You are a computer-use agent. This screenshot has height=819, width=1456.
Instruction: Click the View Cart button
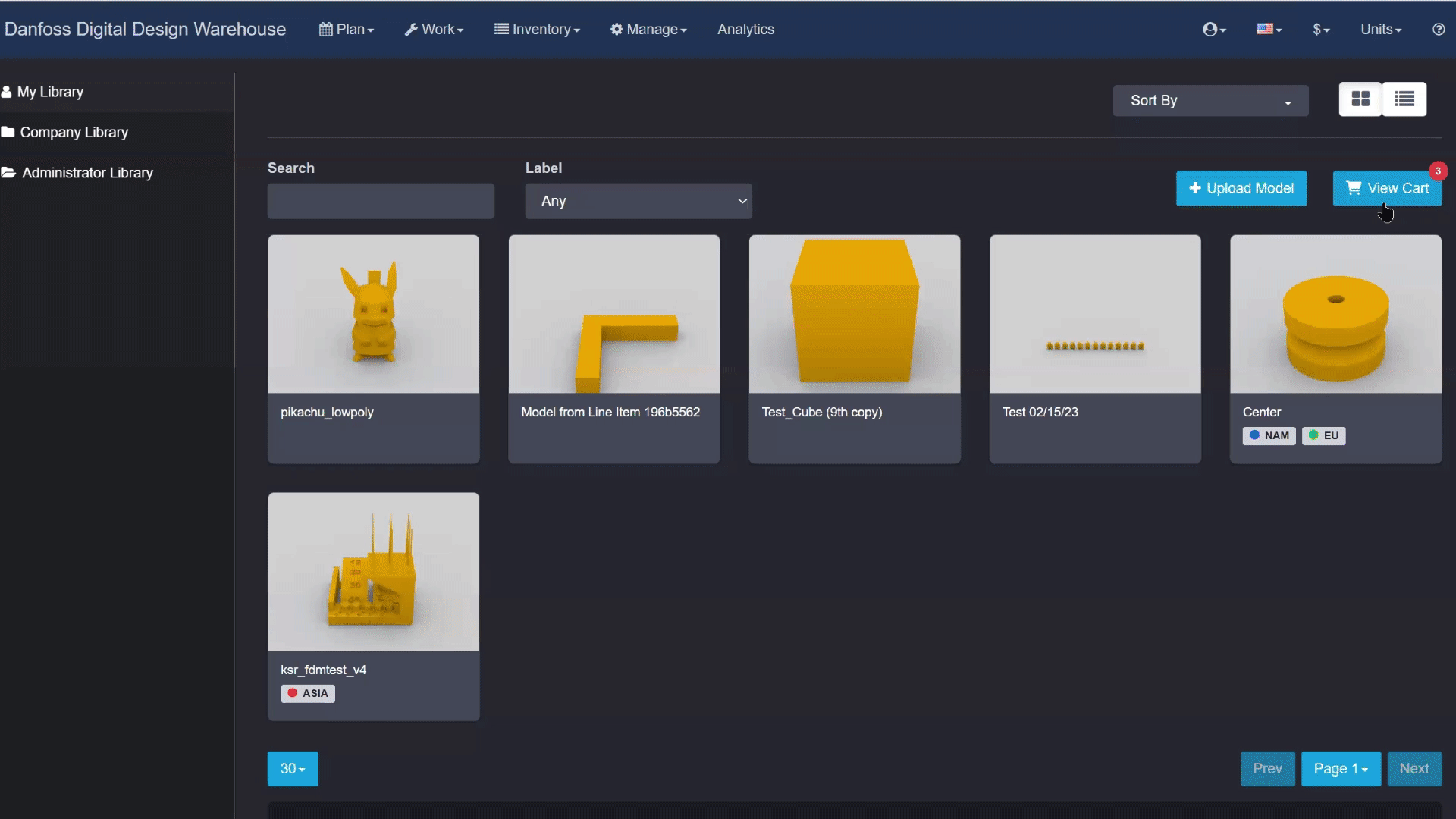coord(1387,188)
